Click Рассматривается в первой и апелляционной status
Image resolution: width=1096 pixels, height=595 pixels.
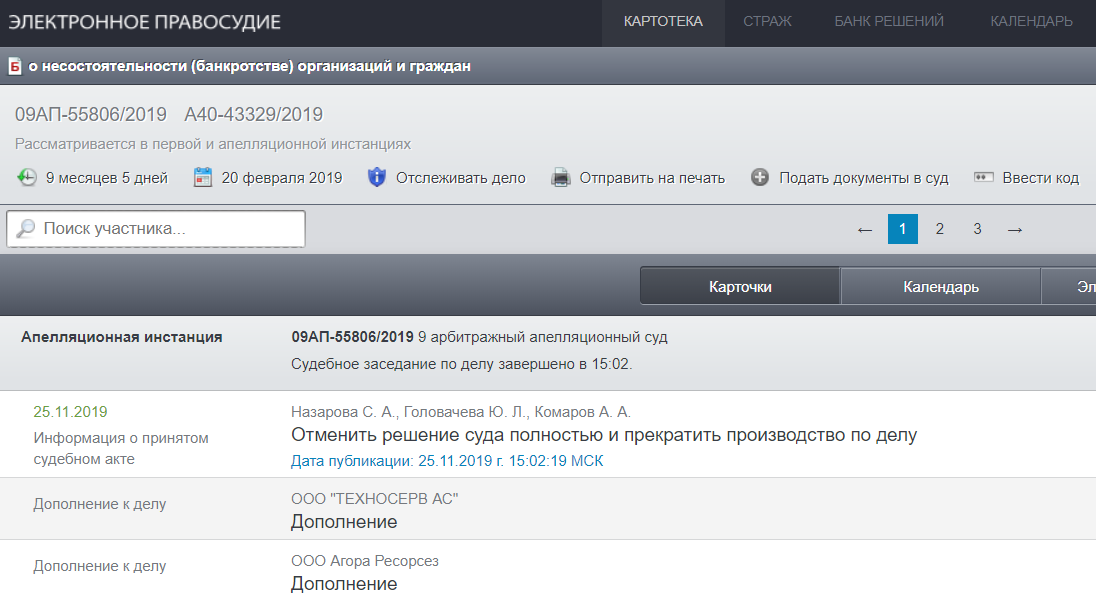coord(213,144)
